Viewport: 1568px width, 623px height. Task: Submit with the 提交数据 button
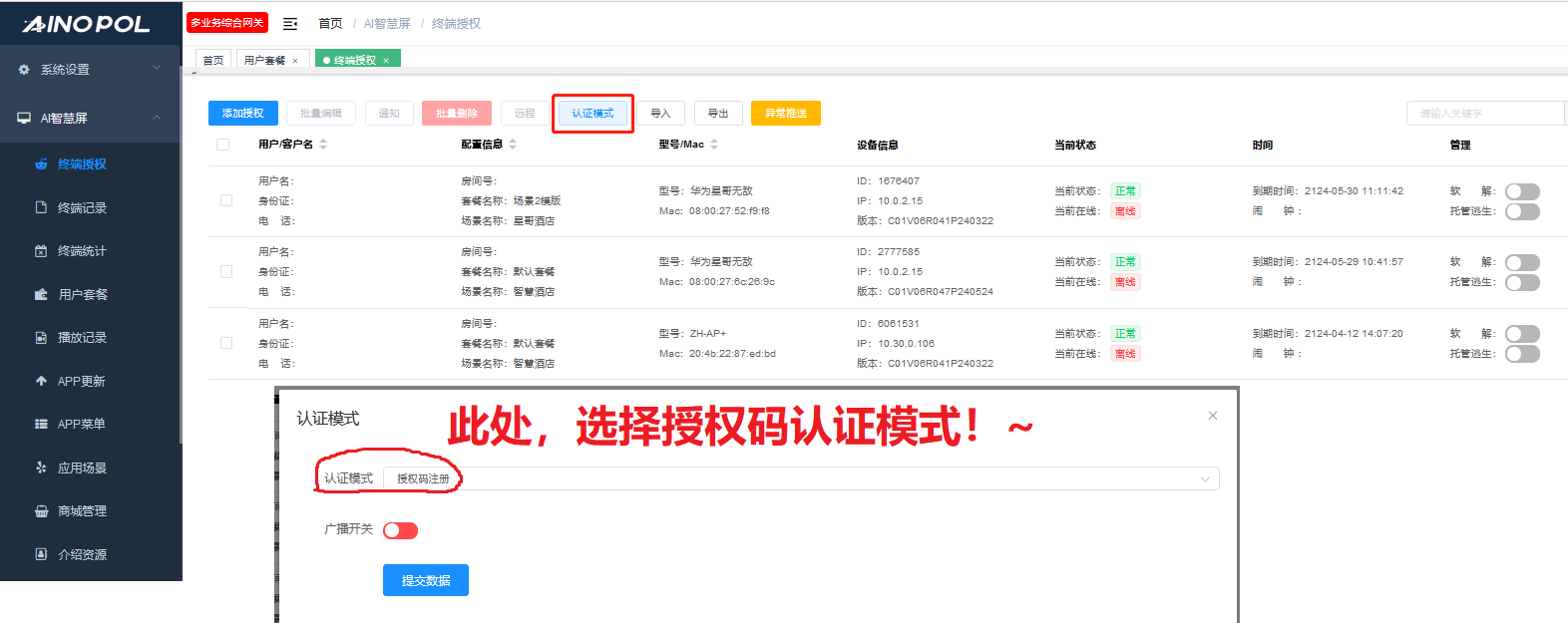(x=426, y=580)
